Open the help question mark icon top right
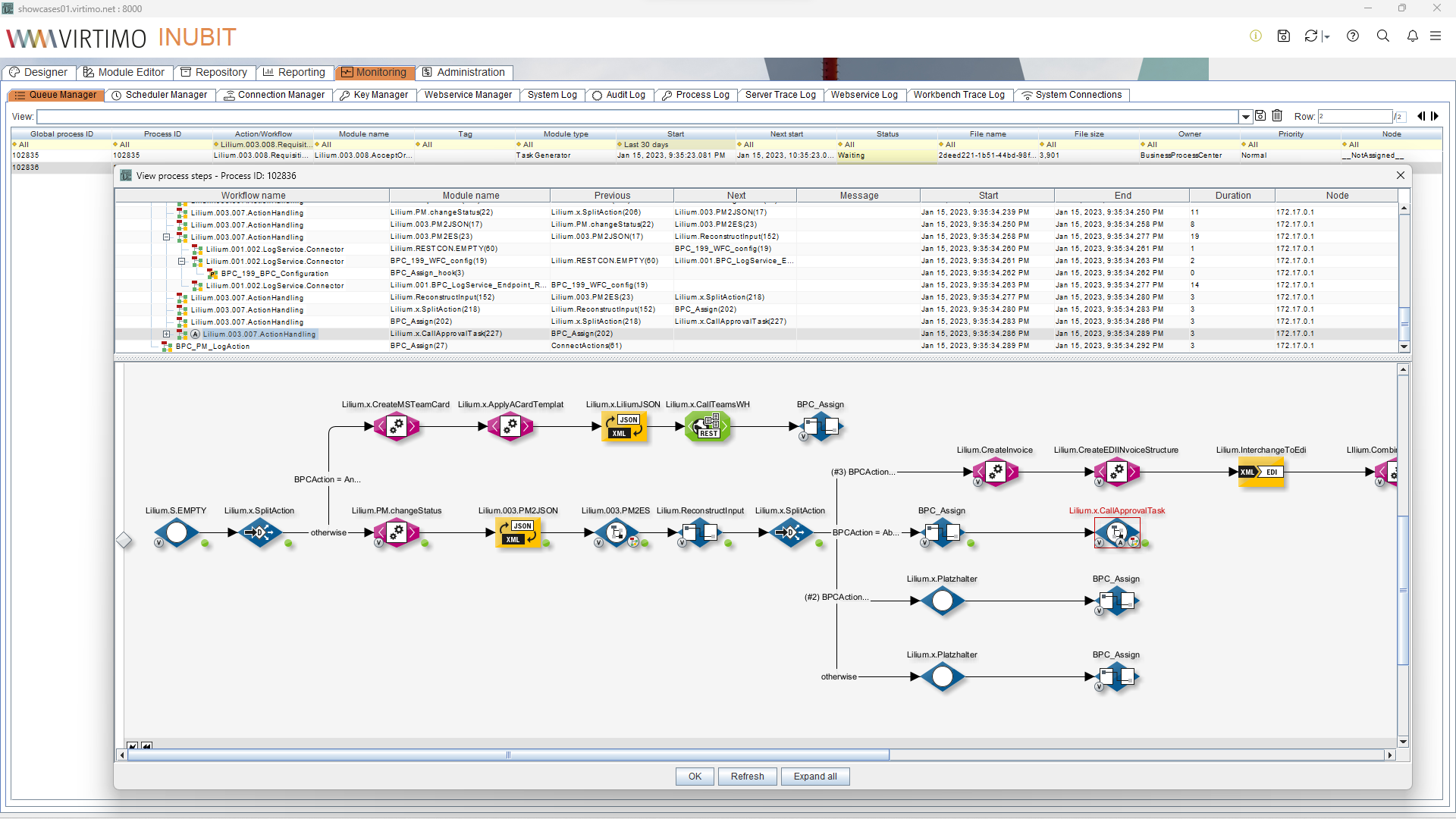 (1354, 36)
